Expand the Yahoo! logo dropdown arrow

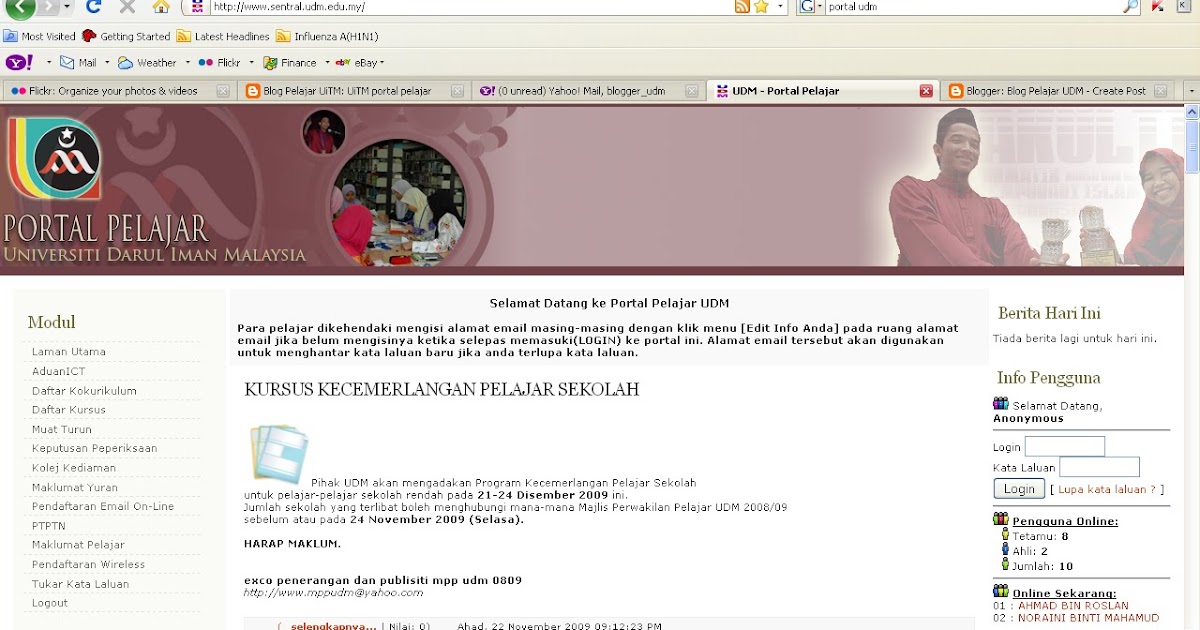click(x=48, y=62)
